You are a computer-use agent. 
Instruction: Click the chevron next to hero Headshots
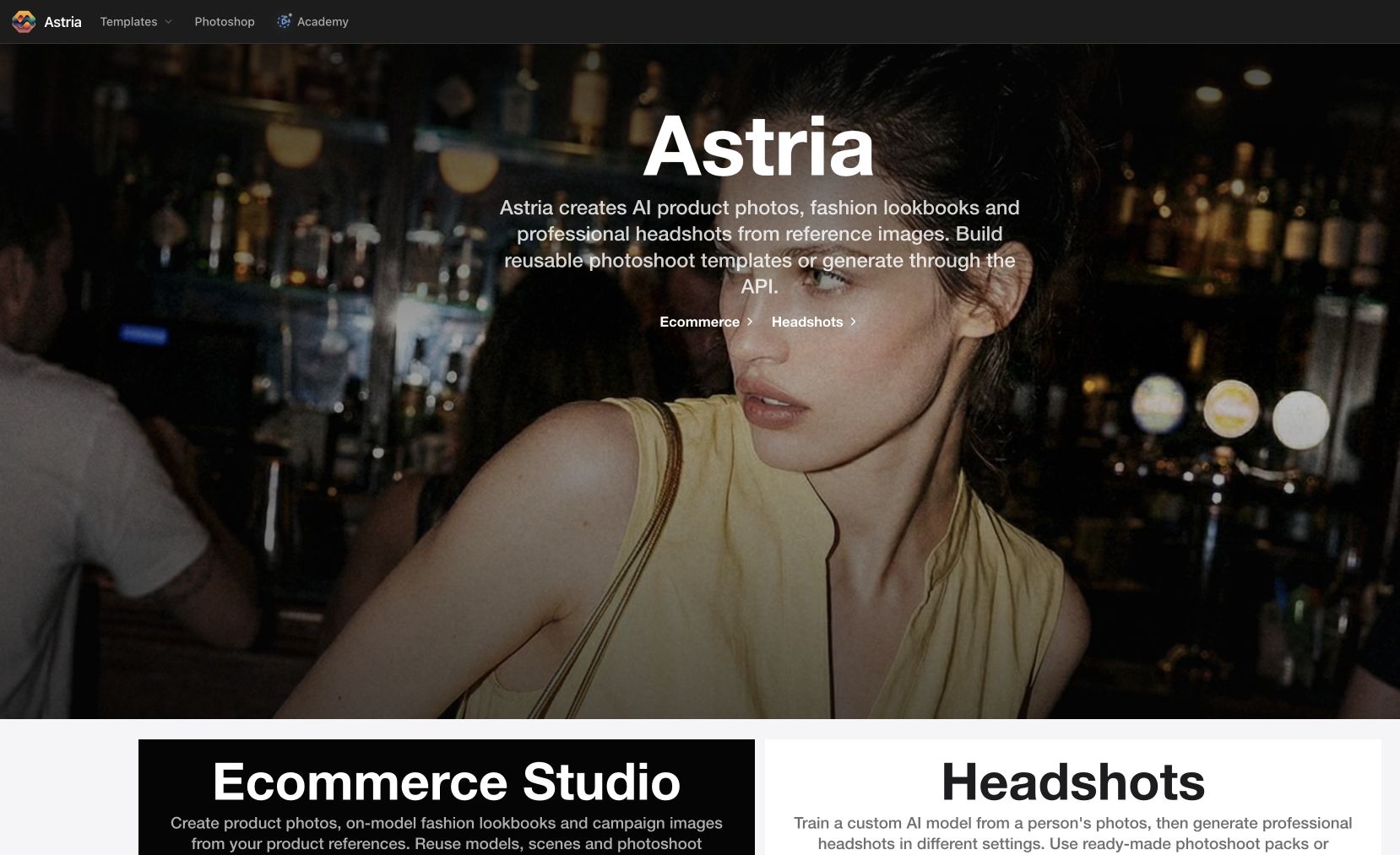pos(854,322)
